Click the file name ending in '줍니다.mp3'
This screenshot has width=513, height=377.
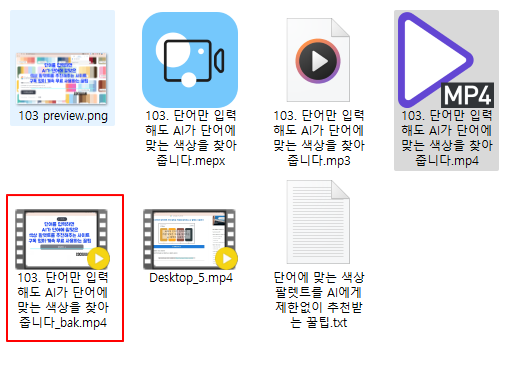click(319, 138)
